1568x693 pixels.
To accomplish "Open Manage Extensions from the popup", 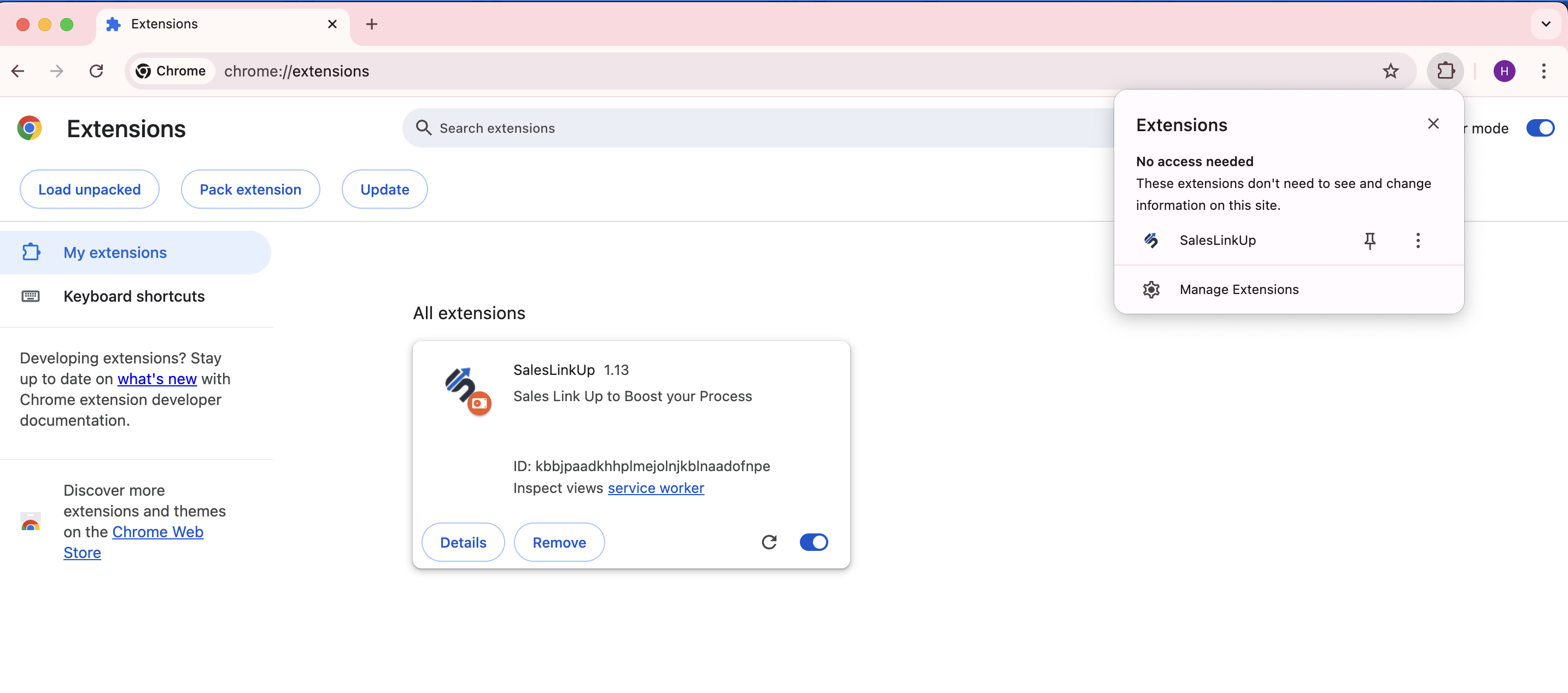I will [1239, 289].
